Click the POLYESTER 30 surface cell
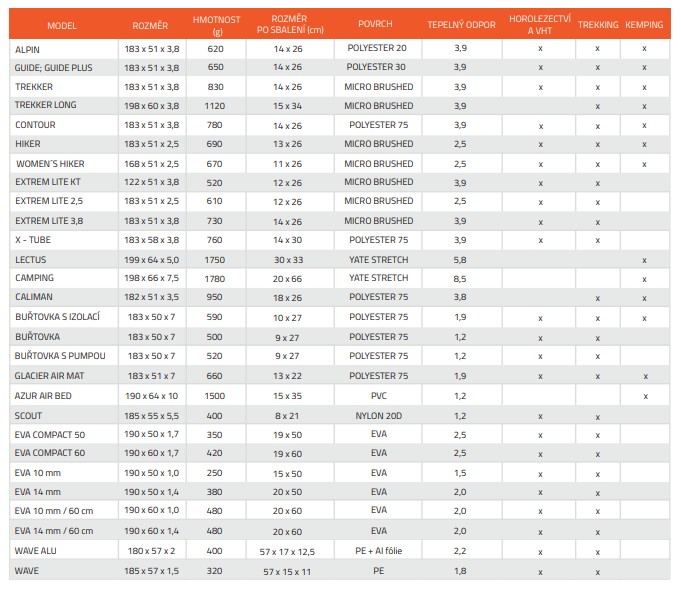The height and width of the screenshot is (590, 681). click(376, 67)
